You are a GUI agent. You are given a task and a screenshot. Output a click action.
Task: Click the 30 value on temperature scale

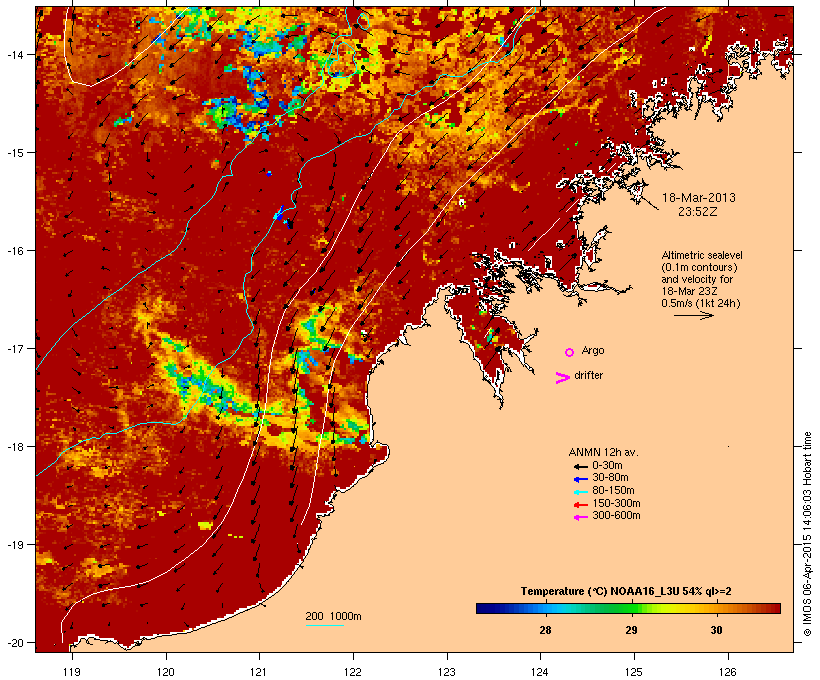[716, 630]
